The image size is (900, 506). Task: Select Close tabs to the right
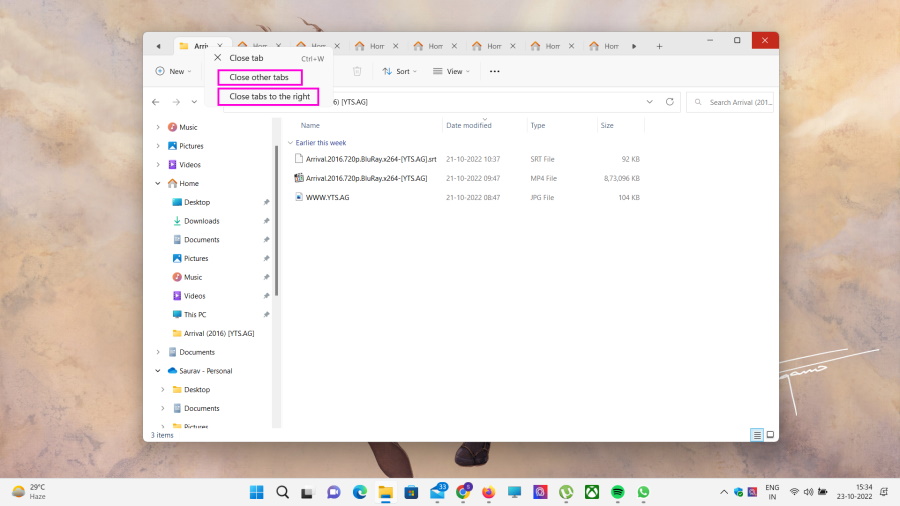(x=269, y=97)
